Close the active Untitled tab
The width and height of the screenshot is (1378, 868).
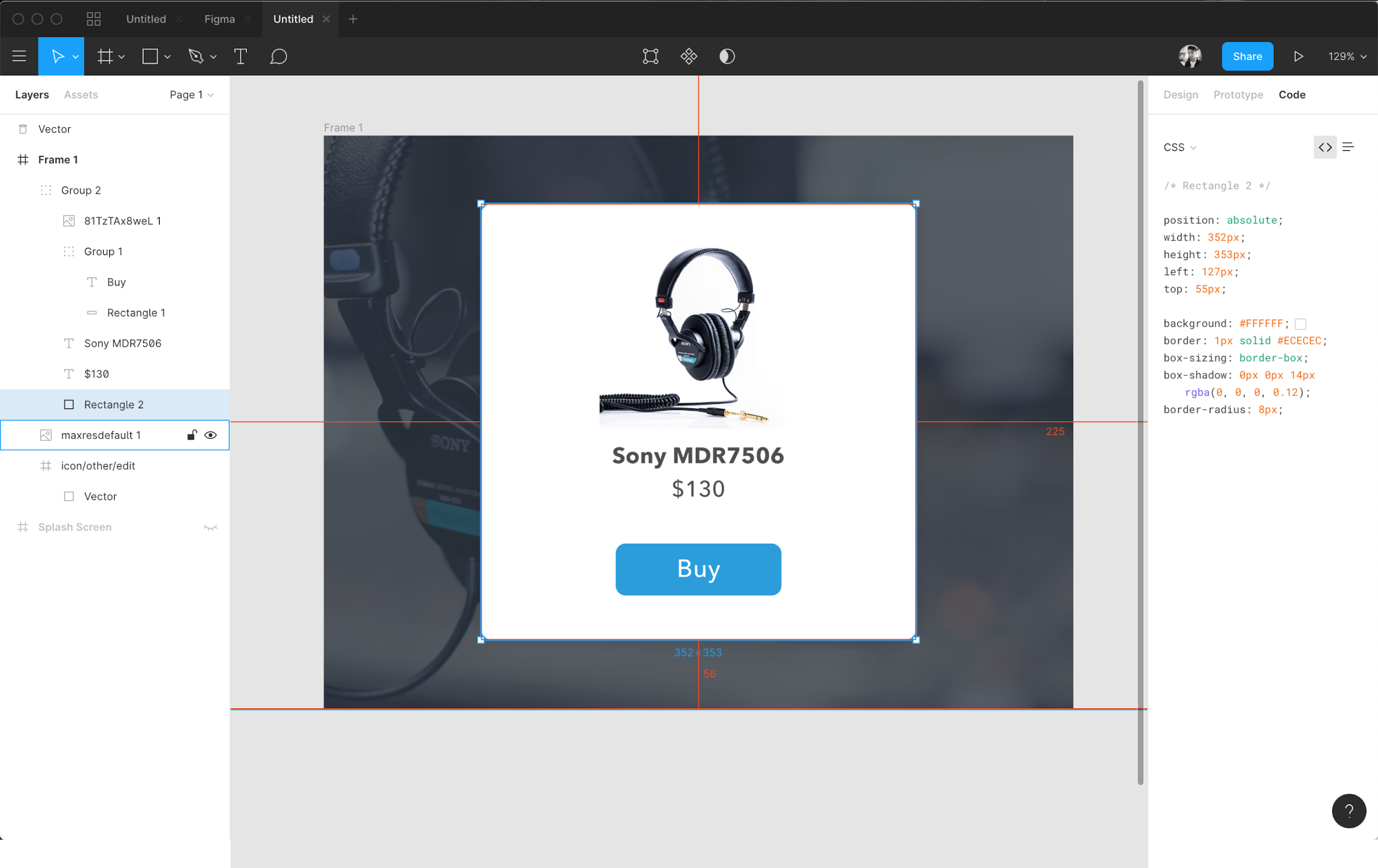coord(326,19)
